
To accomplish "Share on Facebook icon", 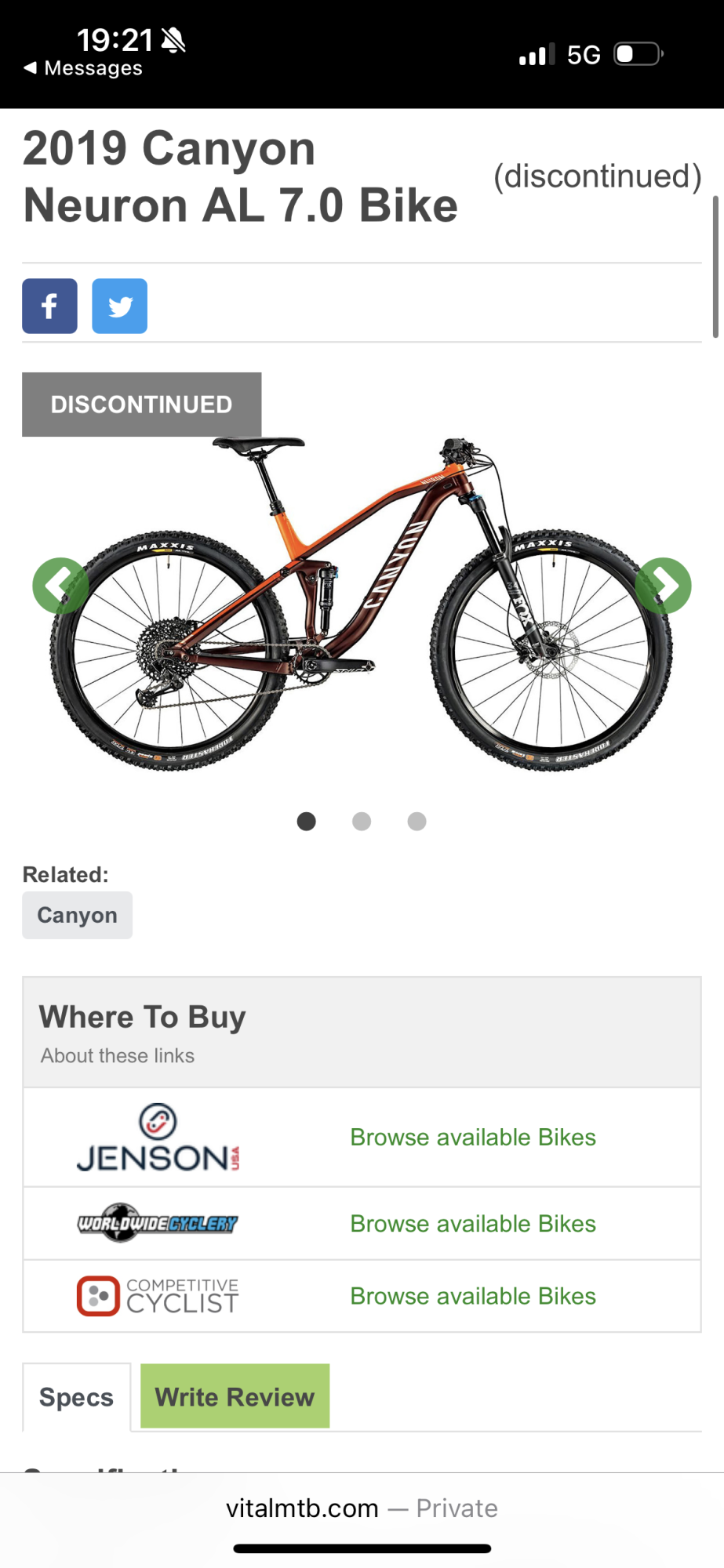I will (x=49, y=306).
